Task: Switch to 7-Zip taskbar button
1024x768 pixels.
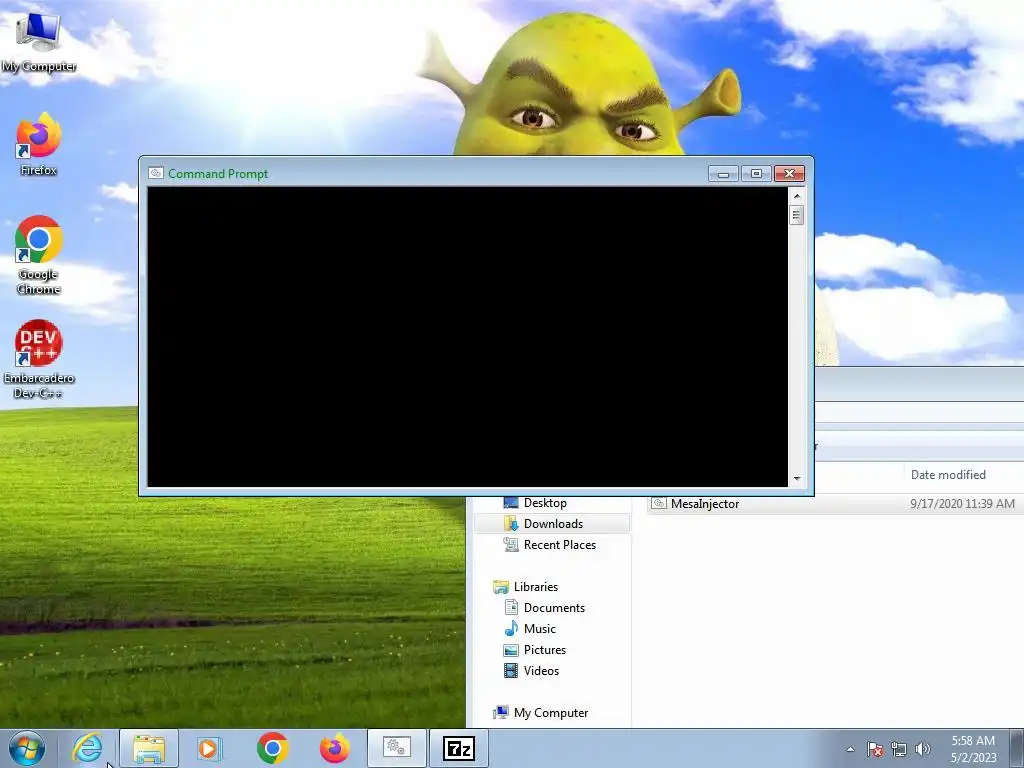Action: point(458,748)
